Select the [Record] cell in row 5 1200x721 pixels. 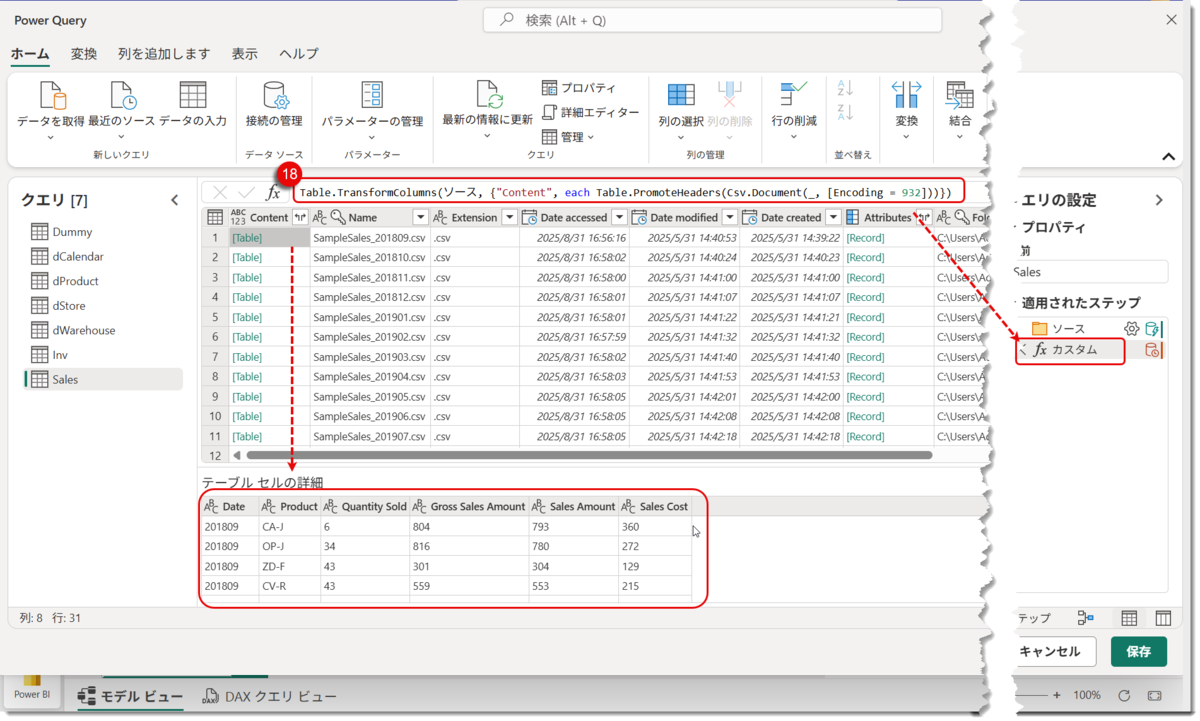[x=888, y=317]
